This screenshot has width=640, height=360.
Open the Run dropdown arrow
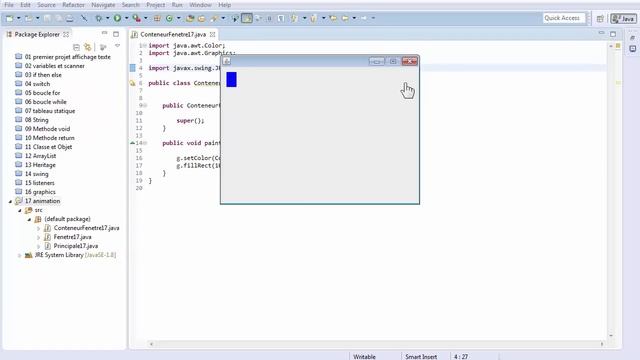[127, 18]
